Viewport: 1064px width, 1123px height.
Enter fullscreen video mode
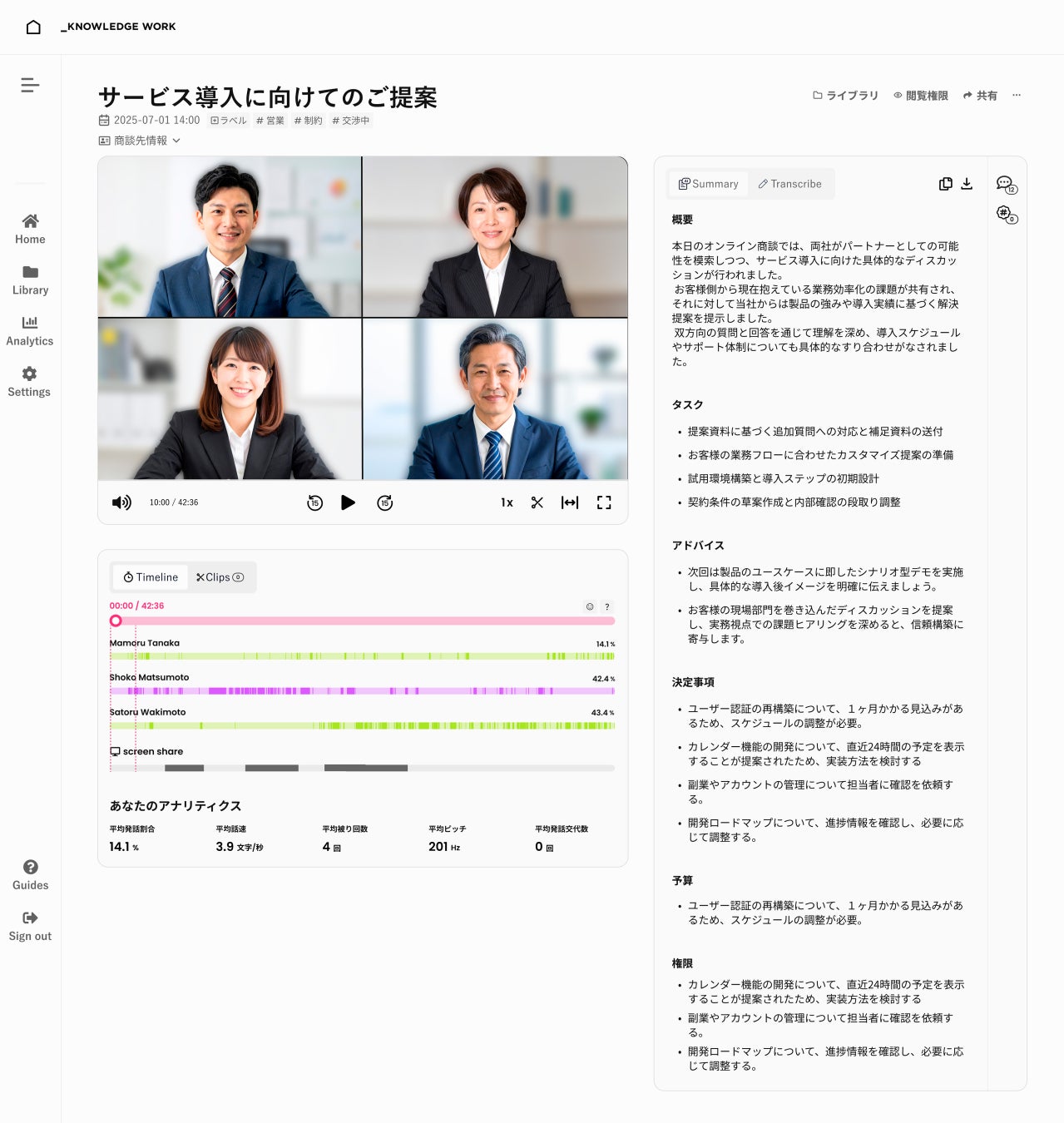604,502
